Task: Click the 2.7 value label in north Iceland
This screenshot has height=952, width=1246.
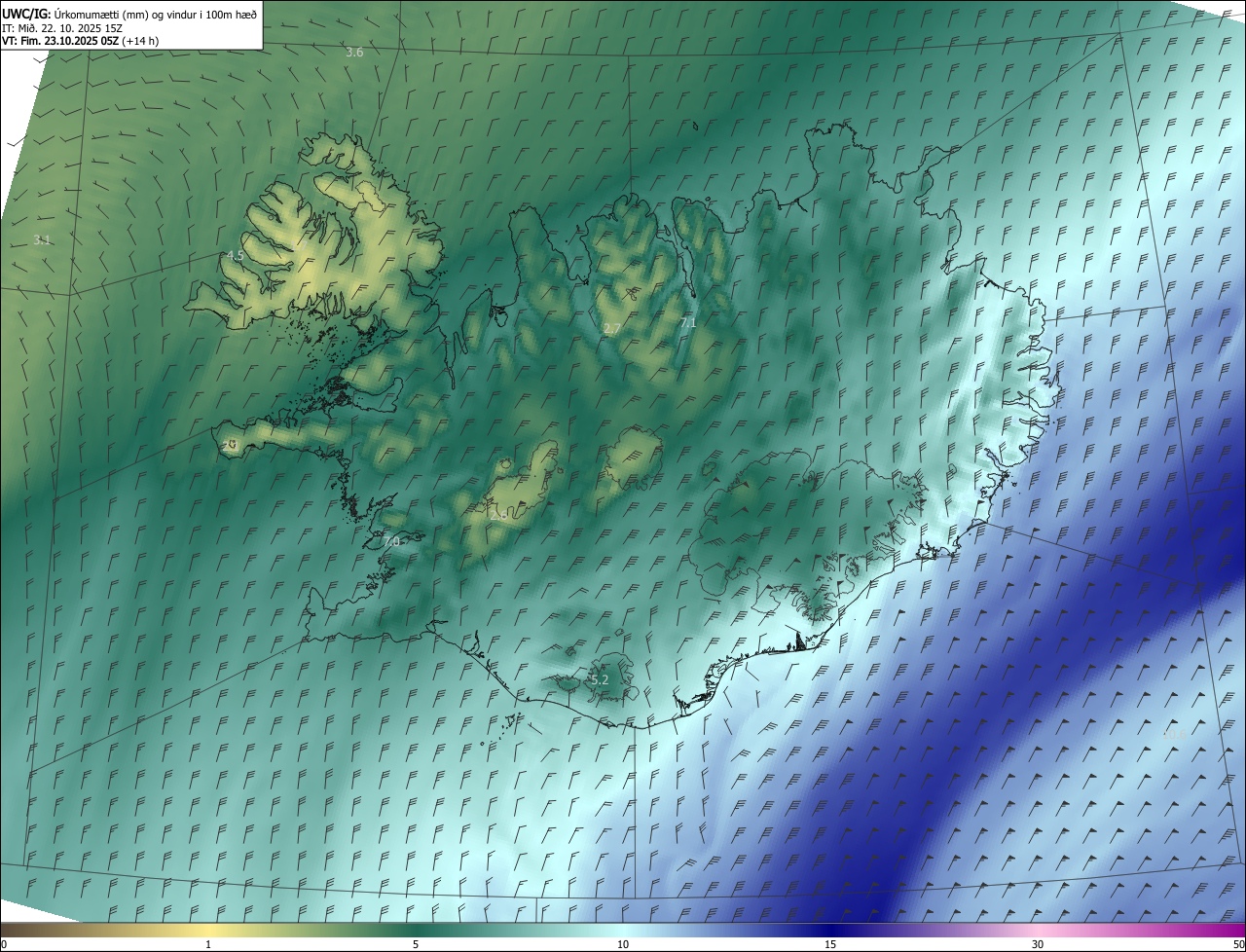Action: (x=611, y=329)
